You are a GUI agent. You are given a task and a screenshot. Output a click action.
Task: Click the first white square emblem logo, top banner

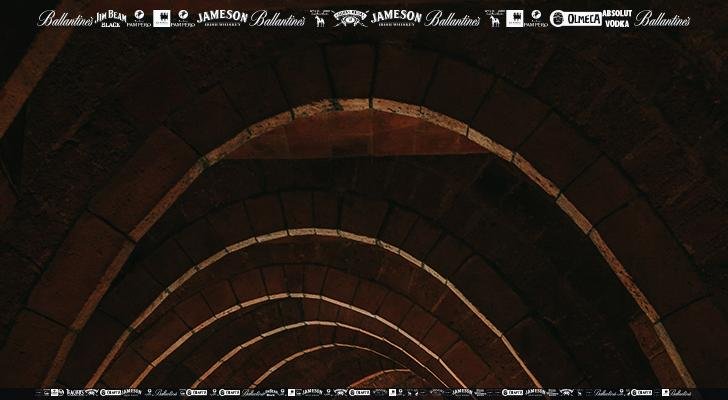(x=161, y=18)
